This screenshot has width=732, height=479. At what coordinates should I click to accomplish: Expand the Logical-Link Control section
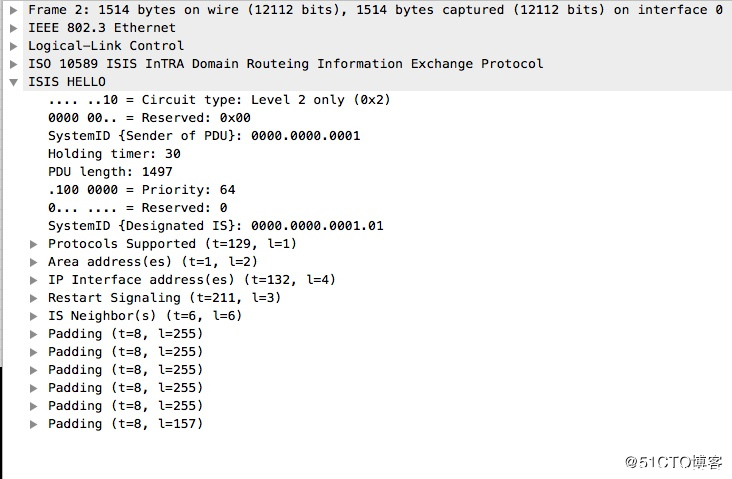[14, 46]
